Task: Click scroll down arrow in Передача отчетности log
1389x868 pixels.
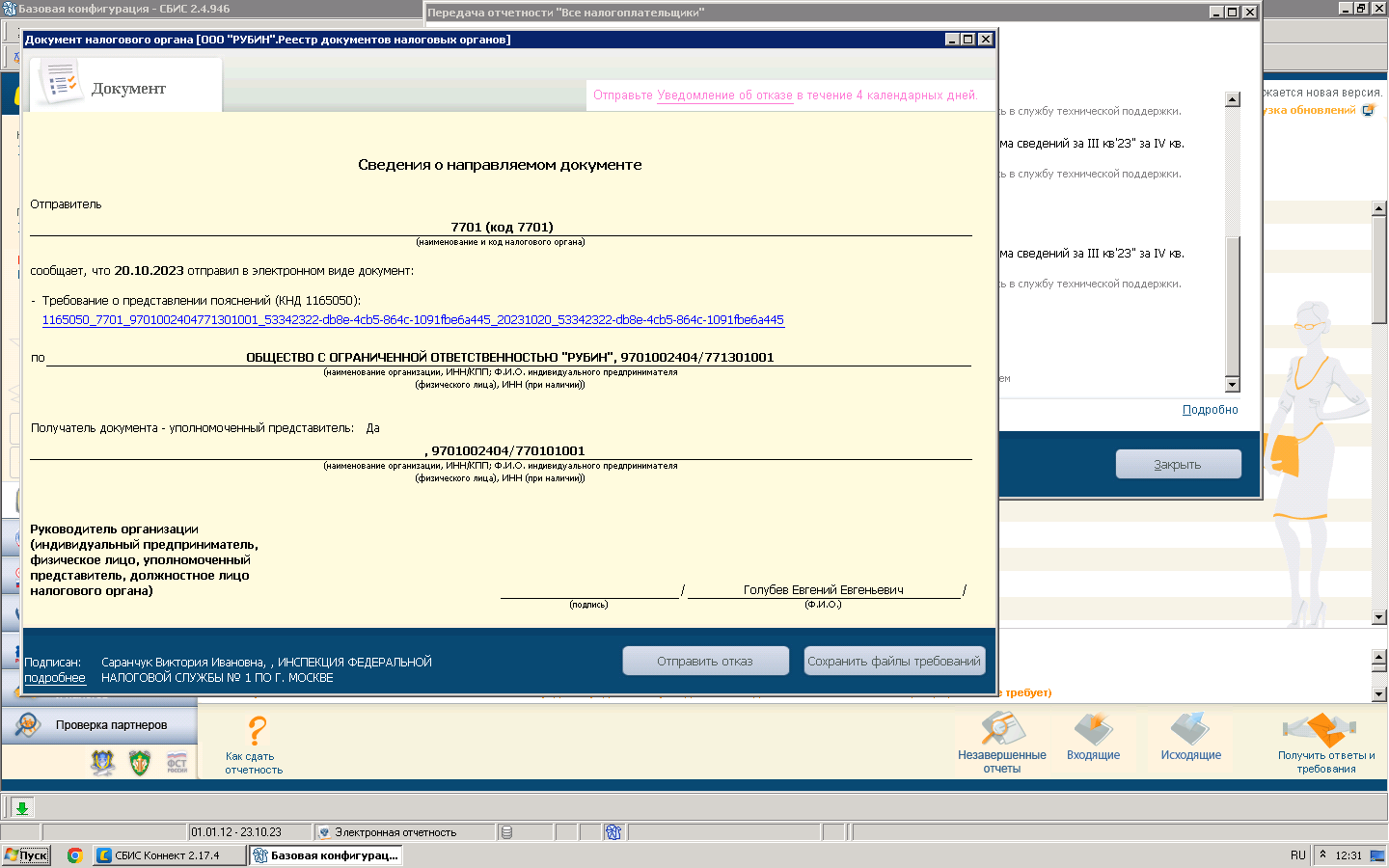Action: tap(1232, 385)
